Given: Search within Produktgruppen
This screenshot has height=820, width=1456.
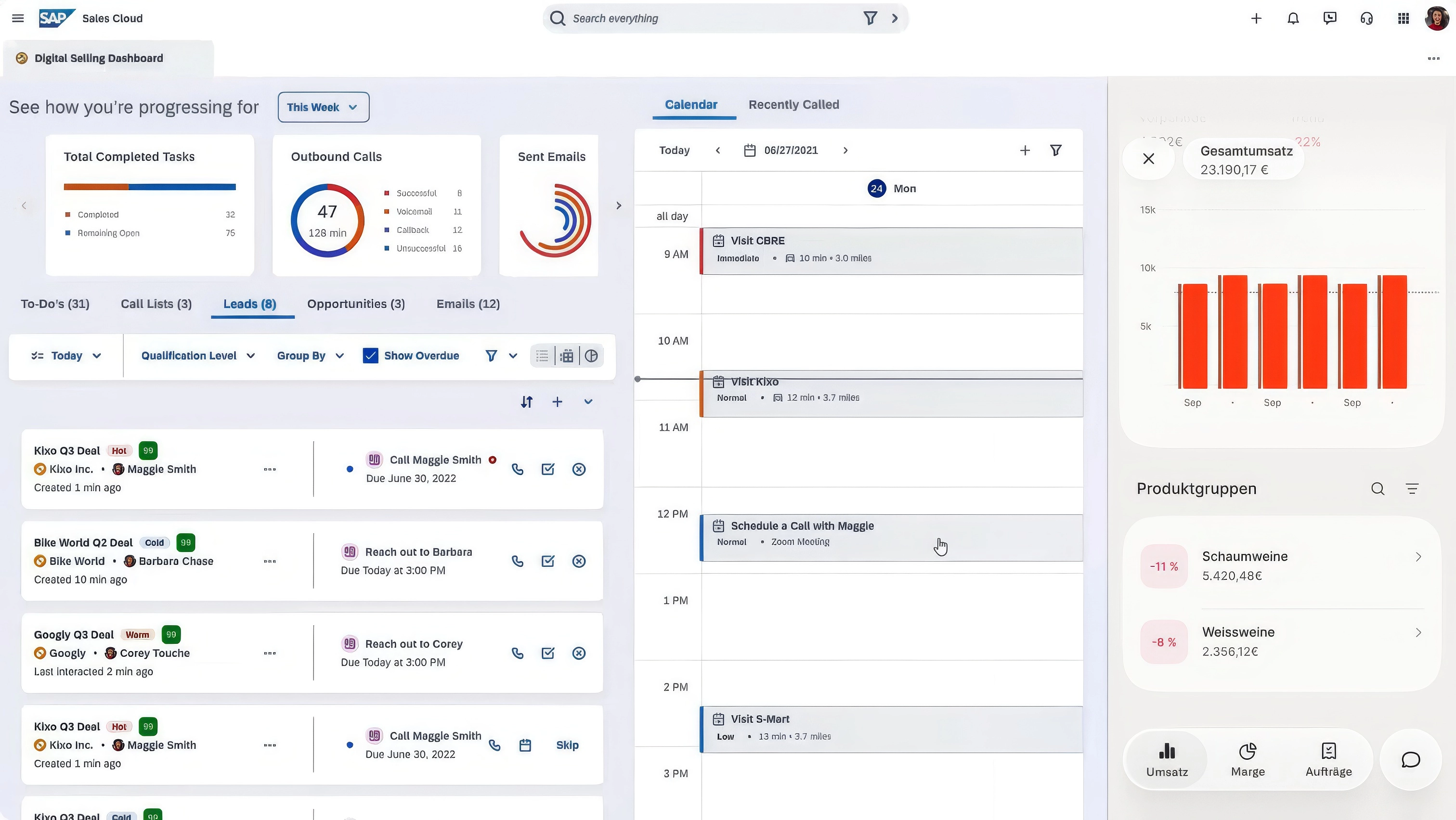Looking at the screenshot, I should (x=1378, y=488).
